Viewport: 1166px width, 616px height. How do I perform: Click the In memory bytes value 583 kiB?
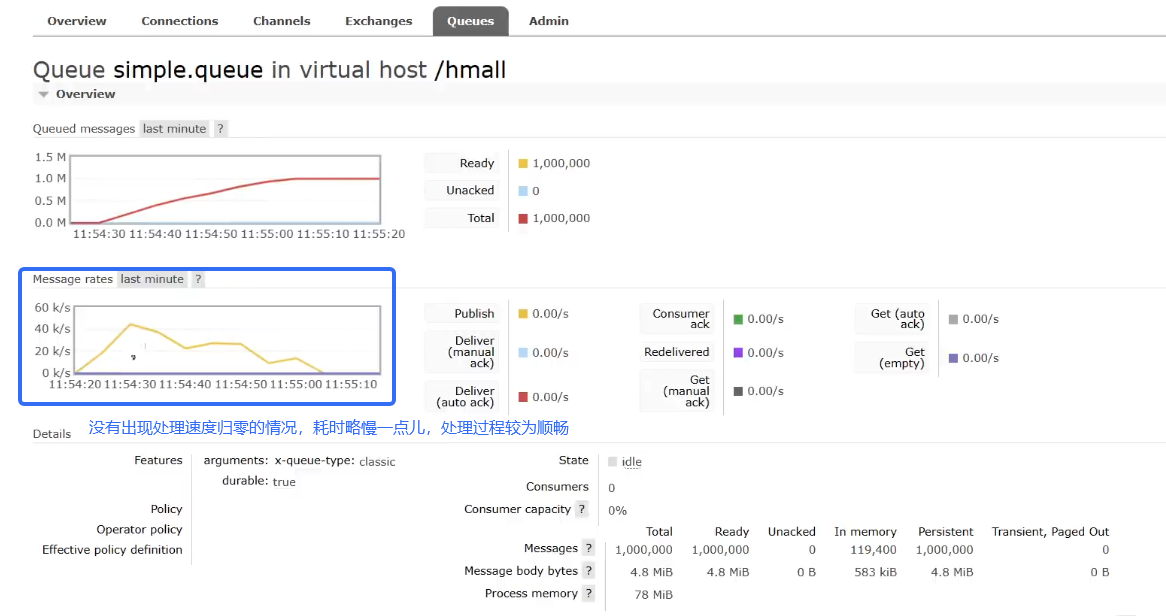pos(875,572)
